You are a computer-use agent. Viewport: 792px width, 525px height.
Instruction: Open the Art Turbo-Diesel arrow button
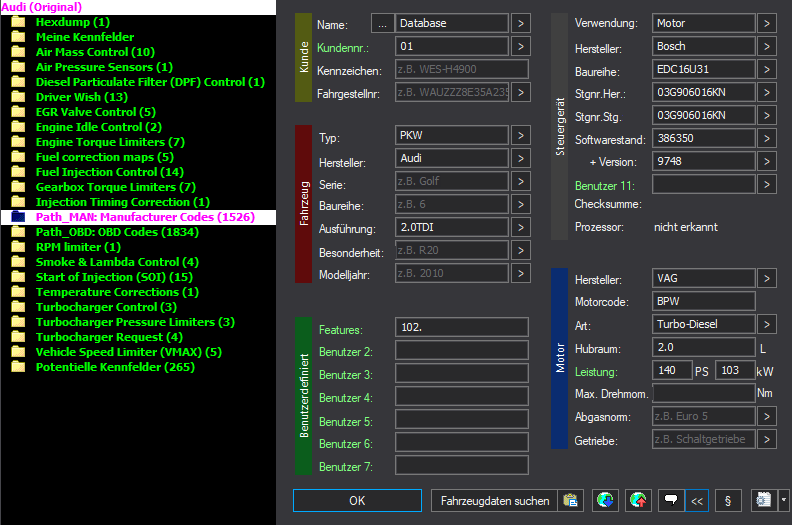(x=767, y=324)
